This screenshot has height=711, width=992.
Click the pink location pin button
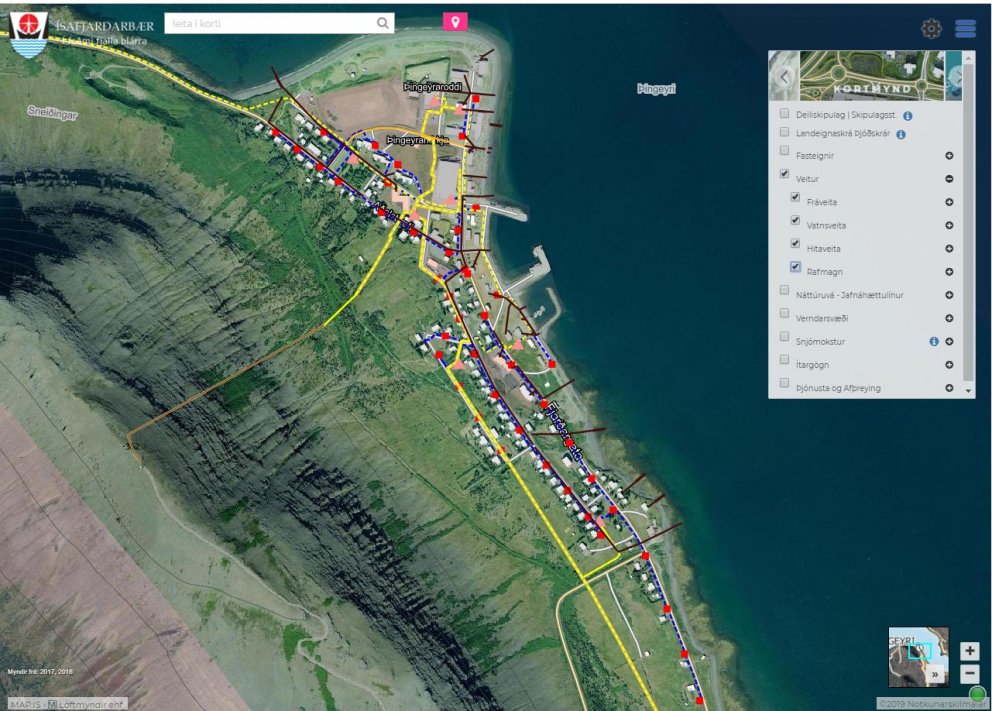(455, 22)
